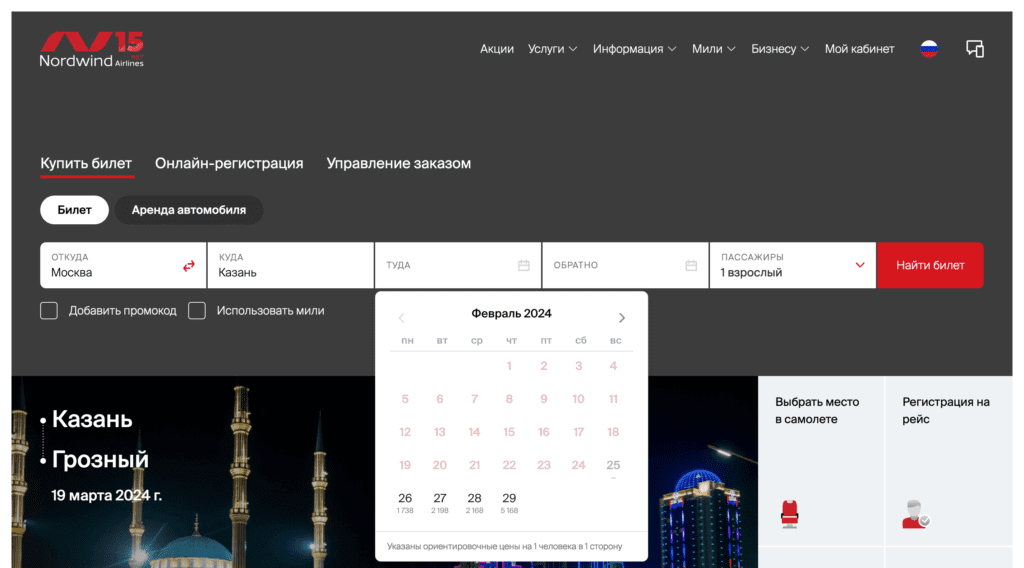Select February 27 in calendar
The image size is (1024, 568).
pyautogui.click(x=440, y=503)
